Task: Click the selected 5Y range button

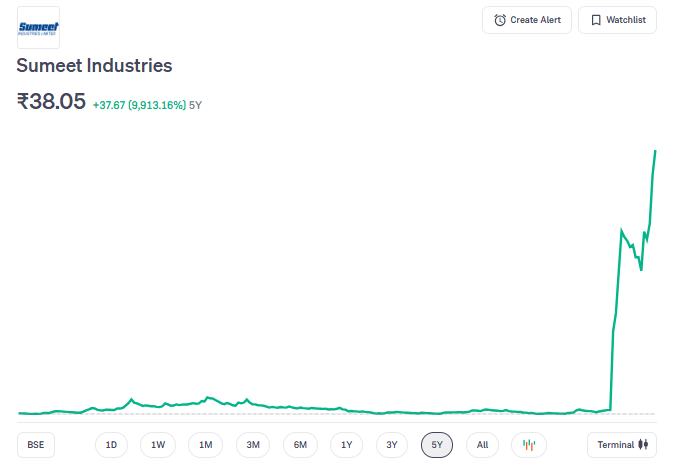Action: click(437, 444)
